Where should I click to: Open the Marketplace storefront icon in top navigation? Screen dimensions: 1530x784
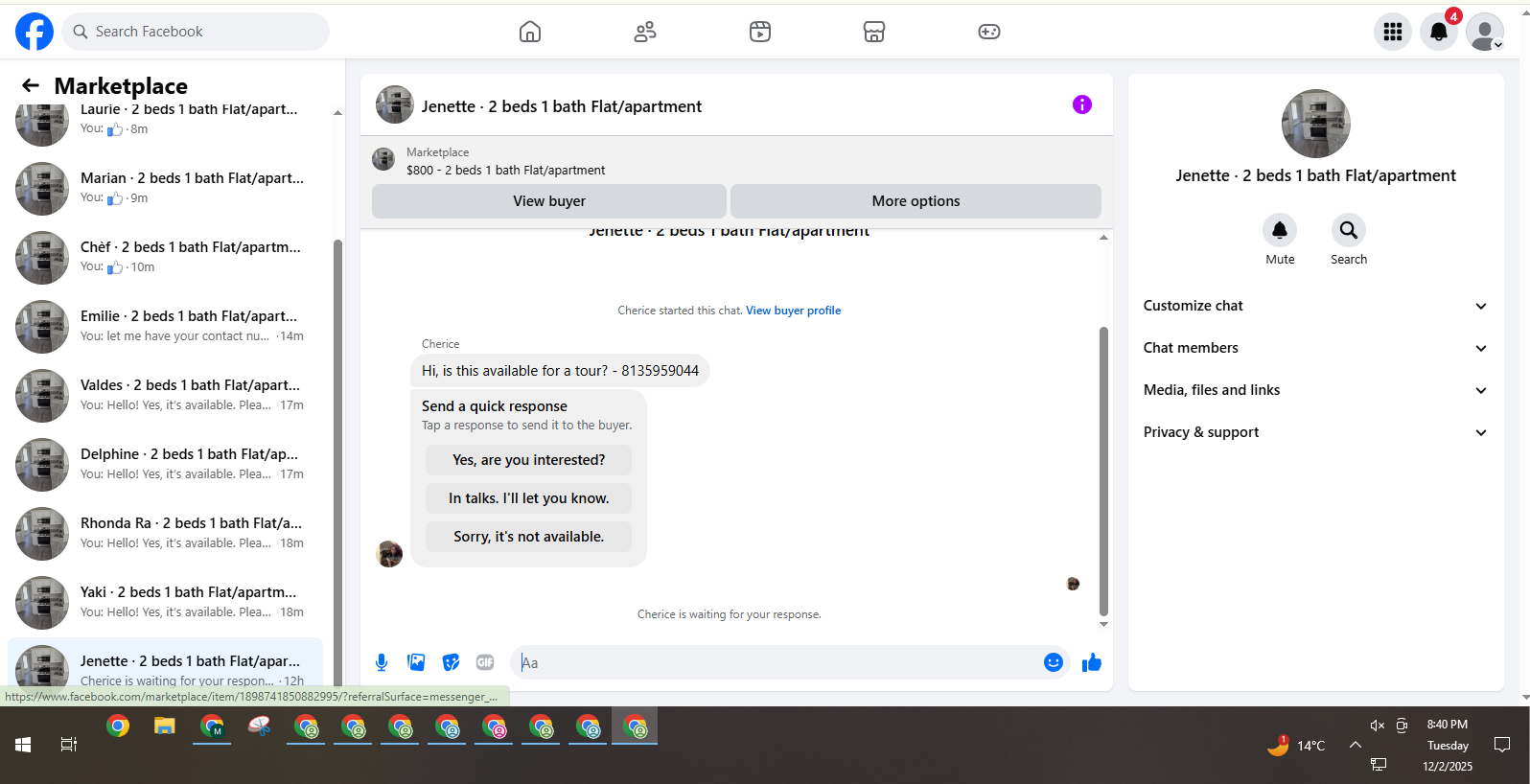coord(874,32)
